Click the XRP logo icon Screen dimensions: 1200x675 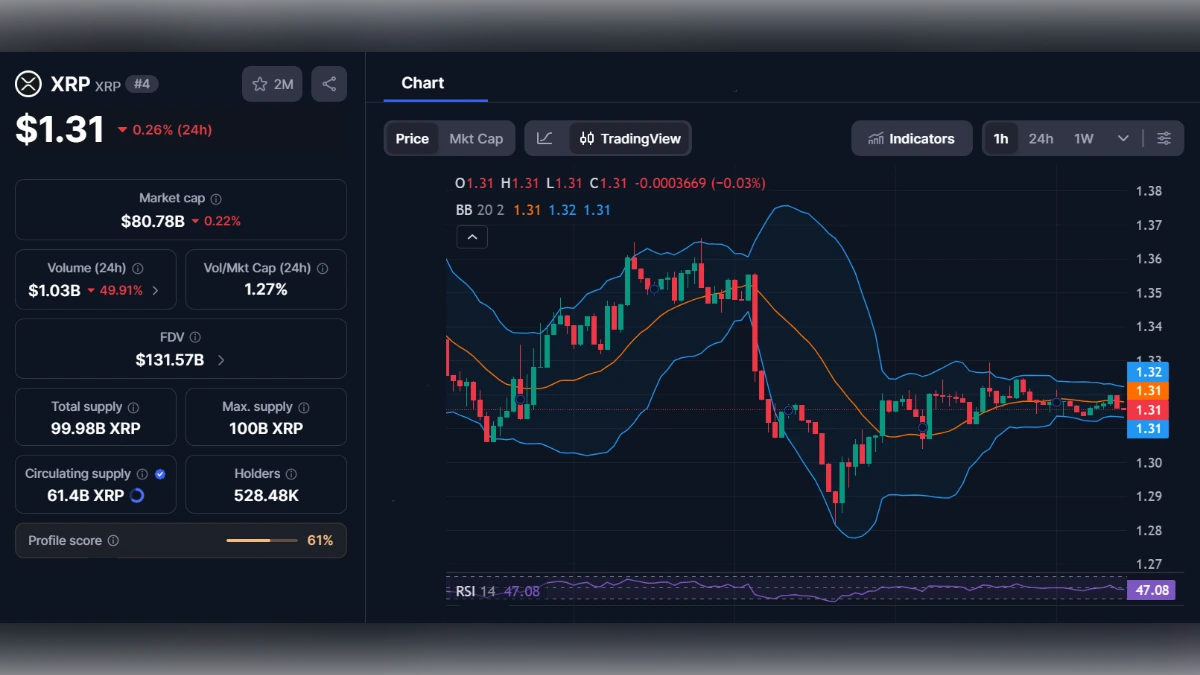25,84
